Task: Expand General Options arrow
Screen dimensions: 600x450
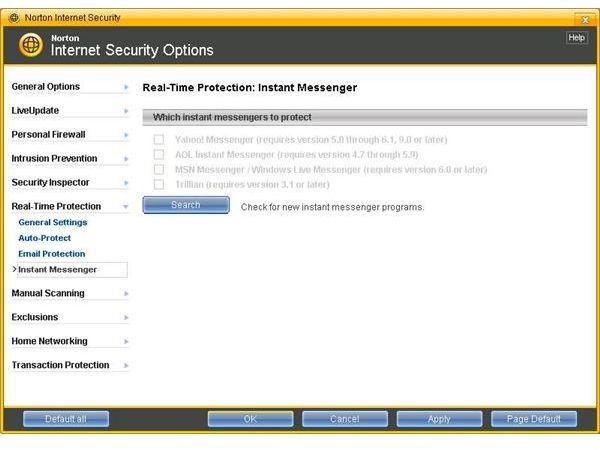Action: coord(126,87)
